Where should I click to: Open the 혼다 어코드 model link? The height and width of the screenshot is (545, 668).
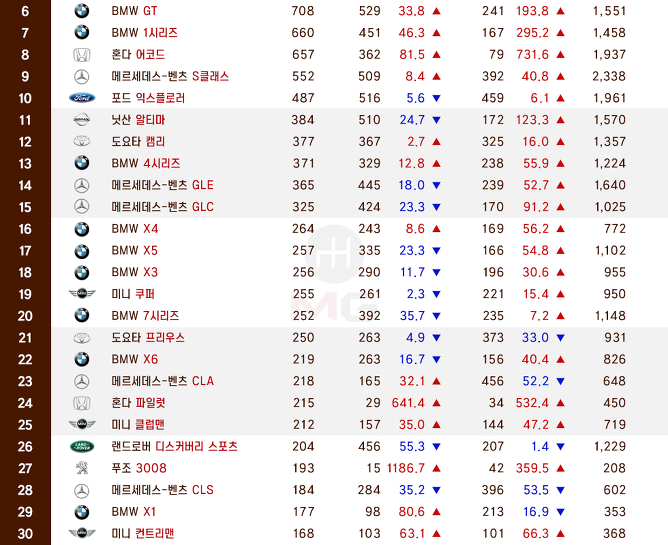pos(138,55)
